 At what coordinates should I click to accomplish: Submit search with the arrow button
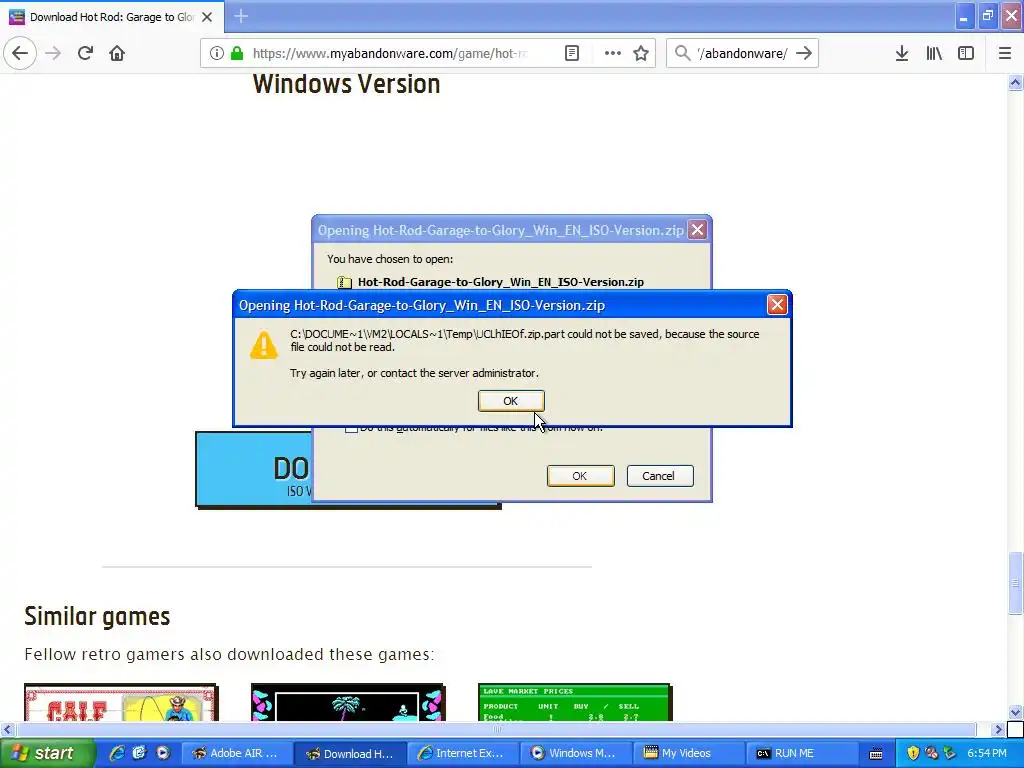point(804,53)
